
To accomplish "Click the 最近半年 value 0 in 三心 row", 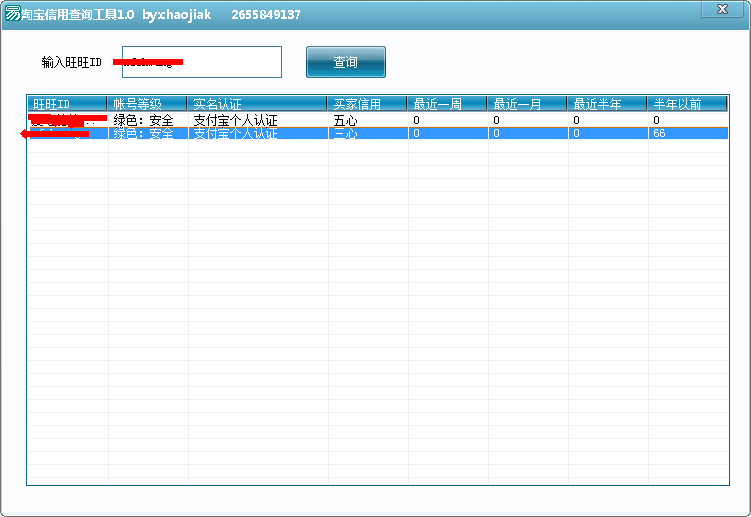I will (x=576, y=133).
